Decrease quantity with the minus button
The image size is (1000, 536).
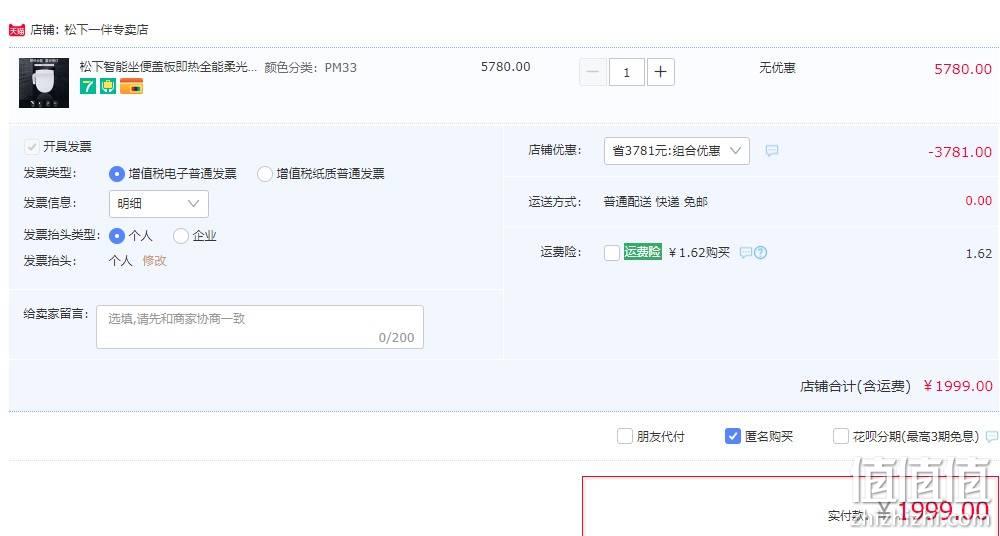[x=592, y=72]
